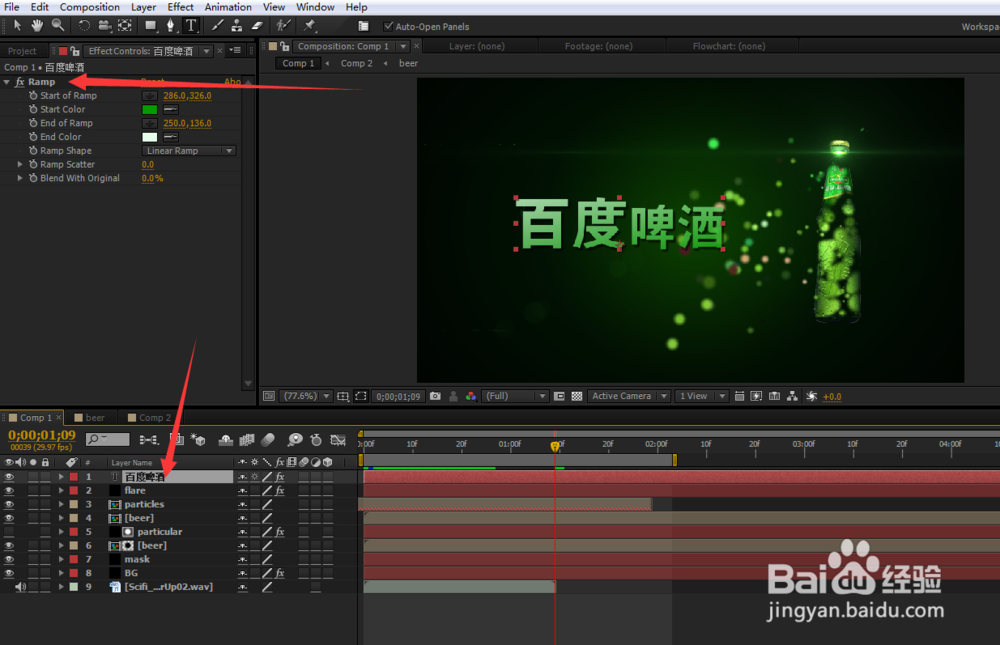The image size is (1000, 645).
Task: Open 1 View layout dropdown
Action: coord(702,396)
